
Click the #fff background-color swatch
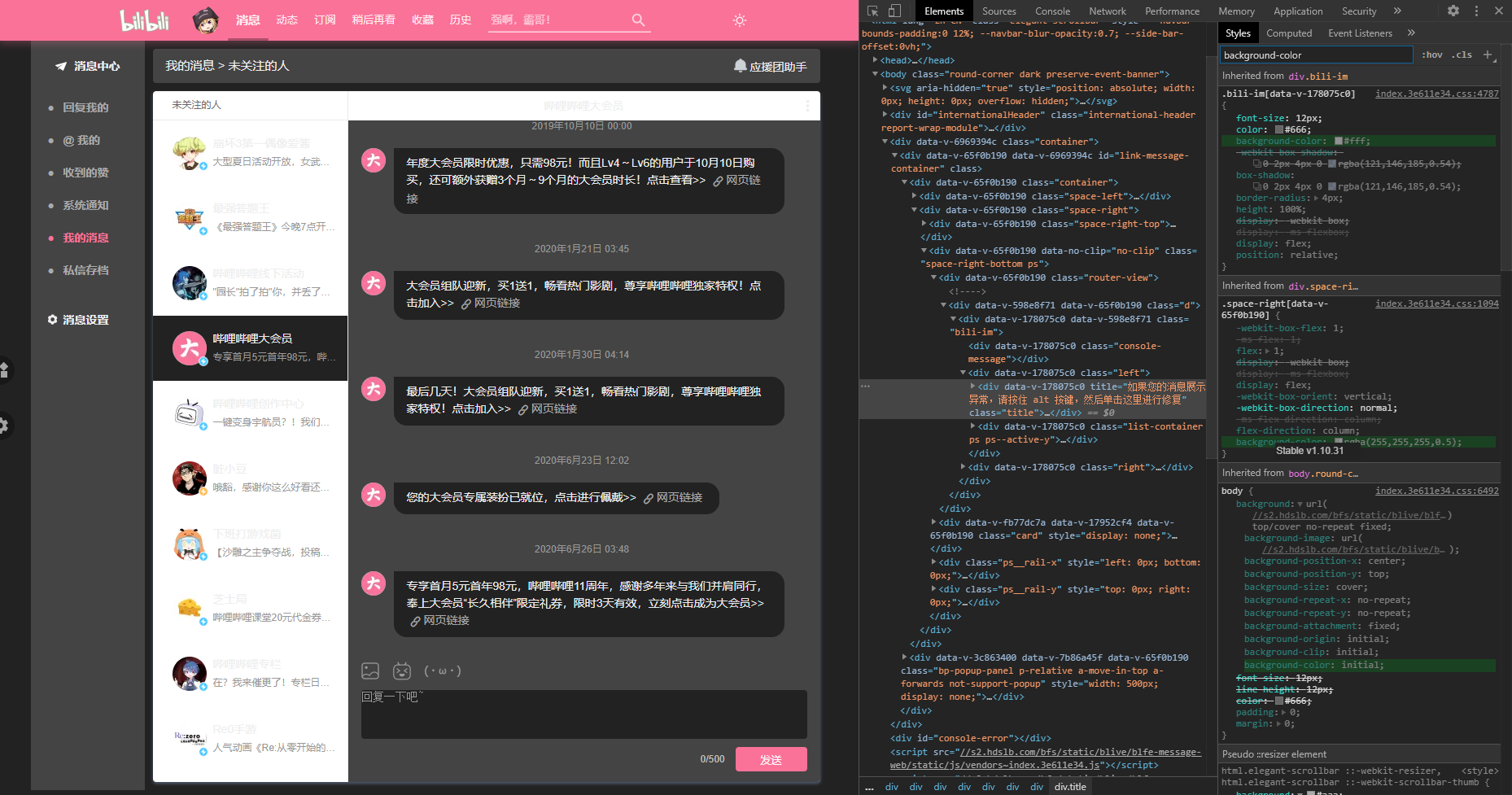[x=1339, y=142]
